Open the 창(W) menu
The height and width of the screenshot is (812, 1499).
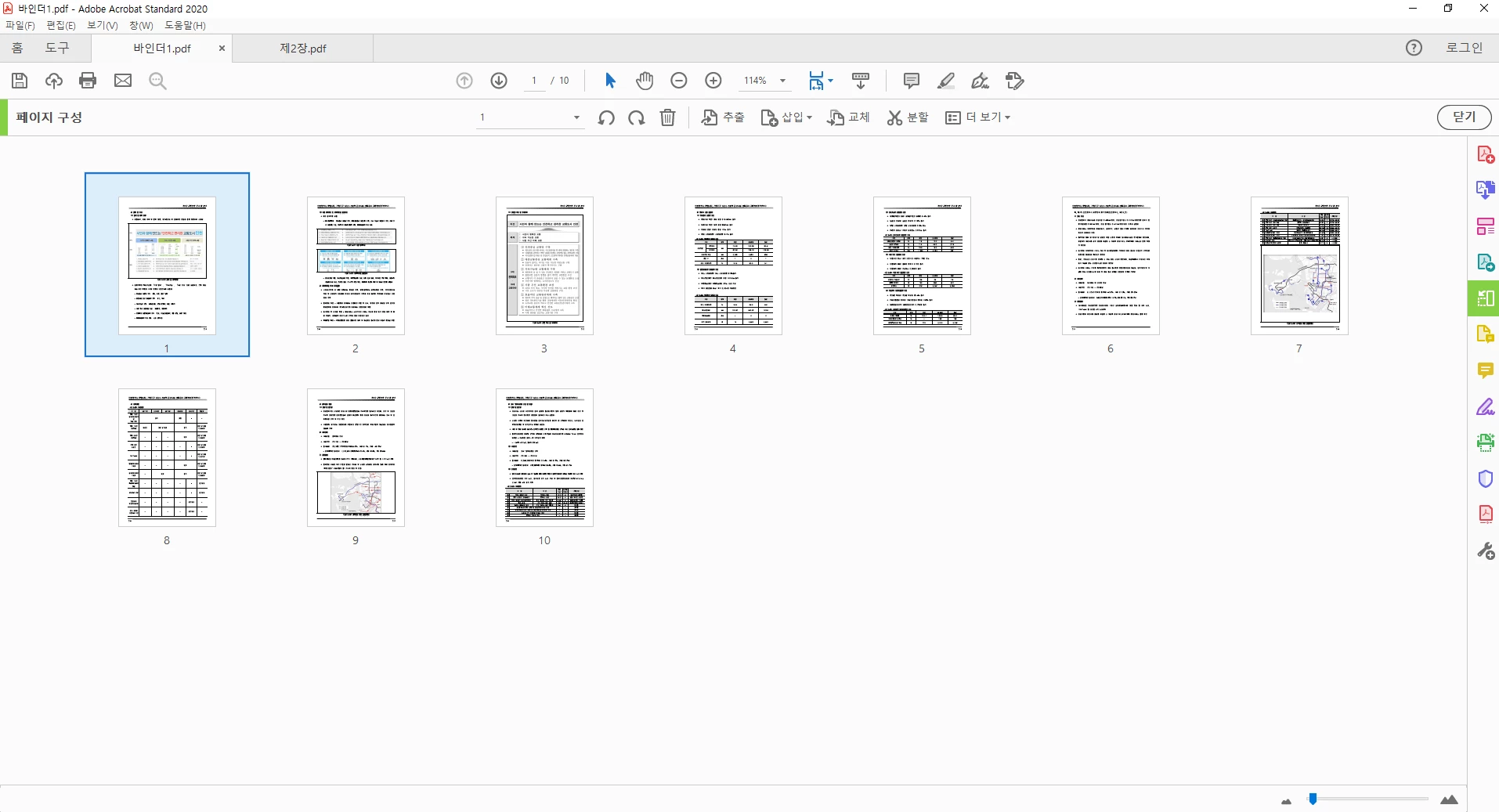(x=141, y=25)
